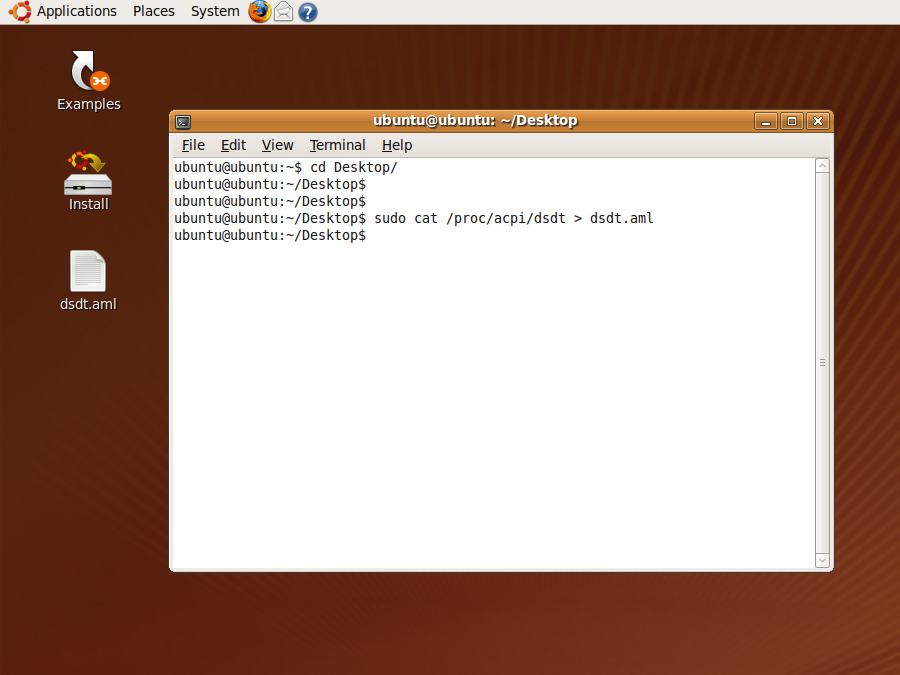The height and width of the screenshot is (675, 900).
Task: Click the ubuntu@ubuntu Desktop window titlebar
Action: 475,120
